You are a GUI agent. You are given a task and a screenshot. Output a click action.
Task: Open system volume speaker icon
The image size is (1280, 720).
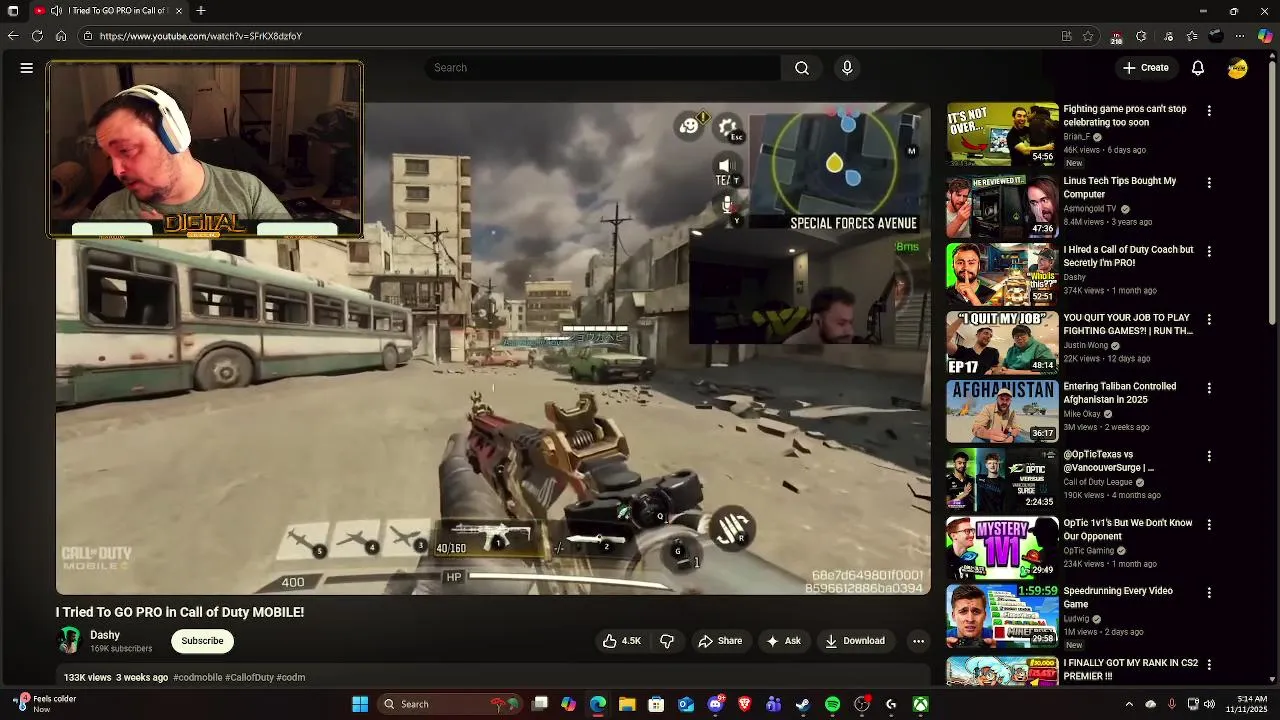[x=1209, y=704]
